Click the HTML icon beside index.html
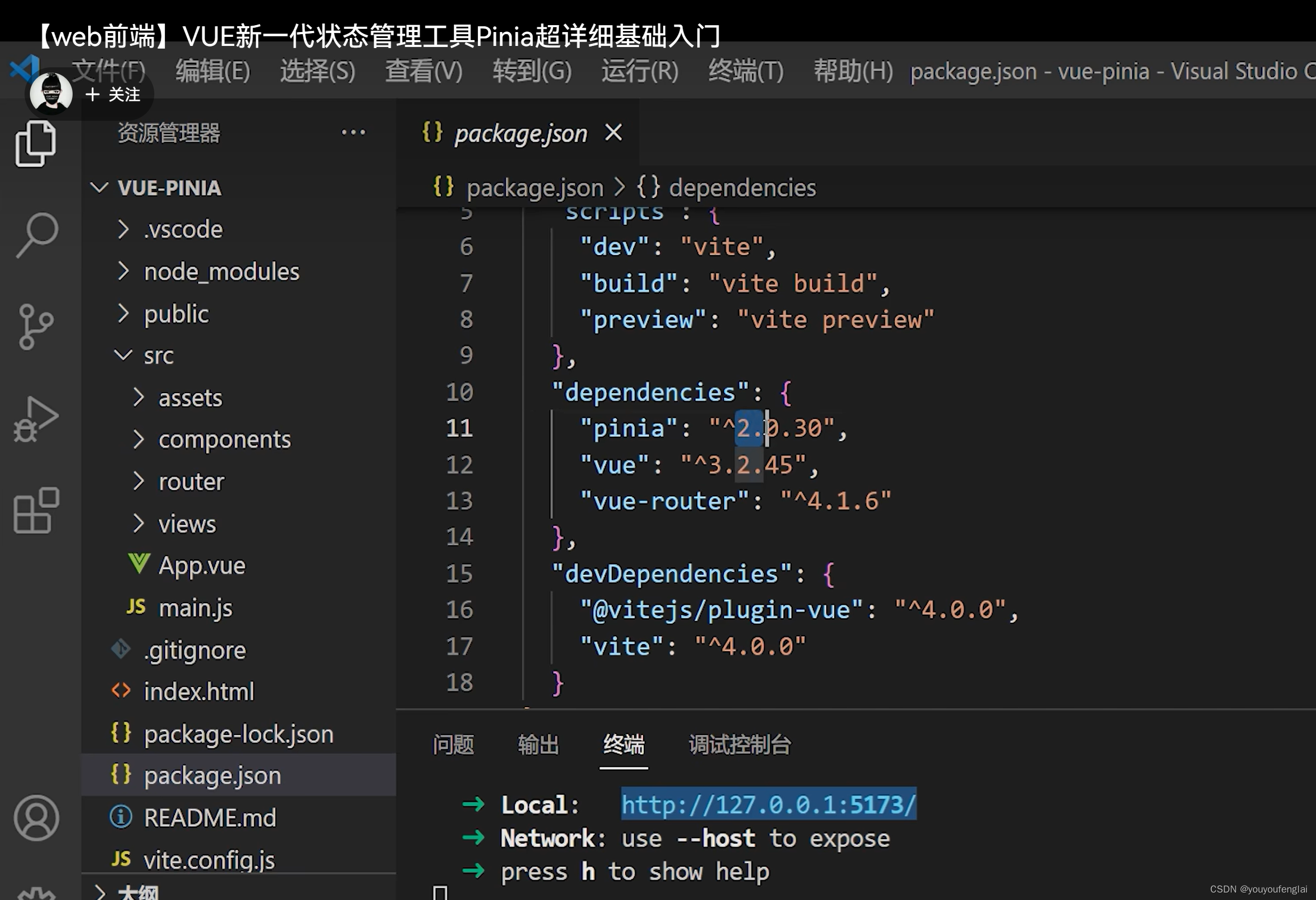This screenshot has width=1316, height=900. click(121, 691)
